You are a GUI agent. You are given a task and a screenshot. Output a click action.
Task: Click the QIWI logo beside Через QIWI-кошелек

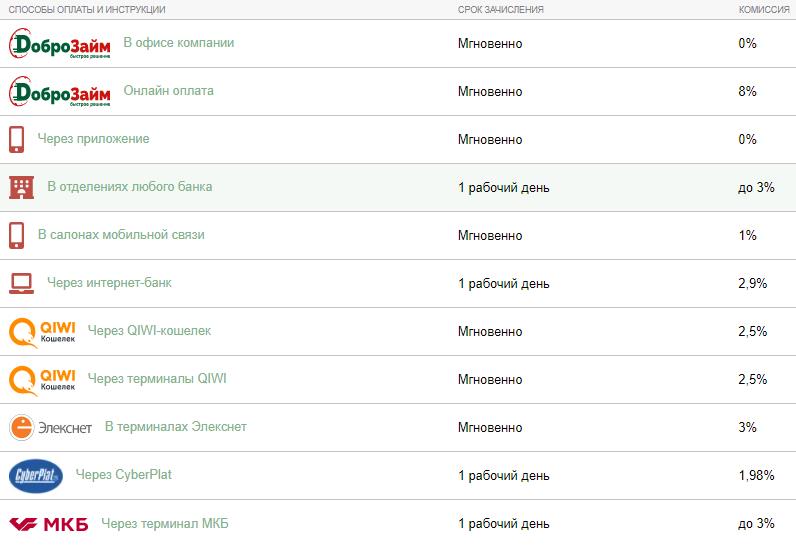pyautogui.click(x=42, y=332)
